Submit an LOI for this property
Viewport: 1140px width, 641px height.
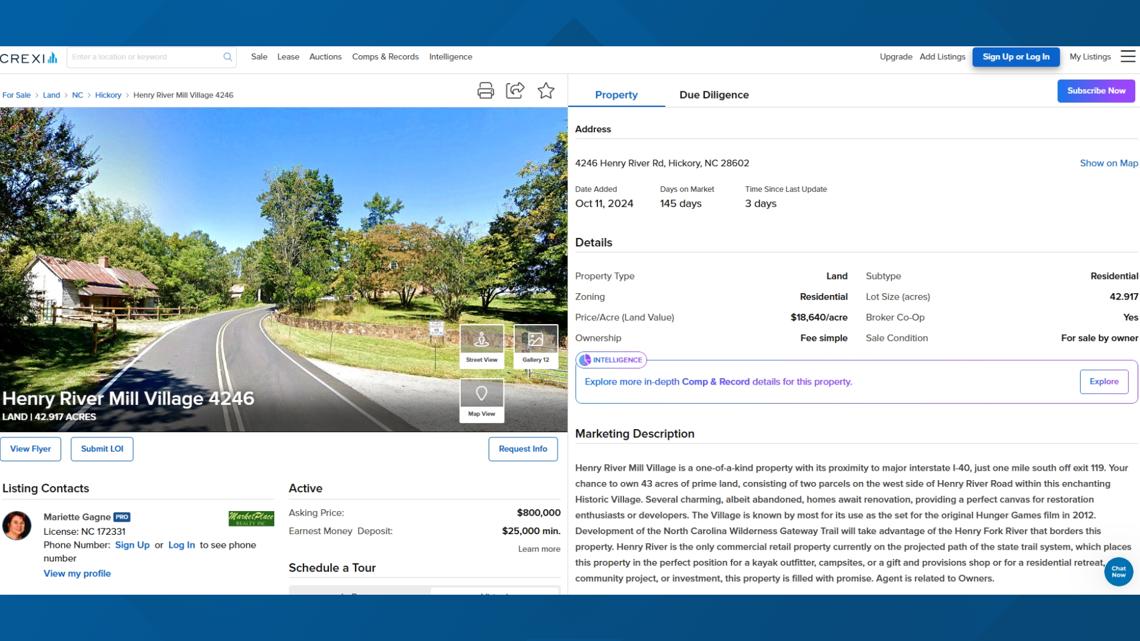pyautogui.click(x=101, y=448)
